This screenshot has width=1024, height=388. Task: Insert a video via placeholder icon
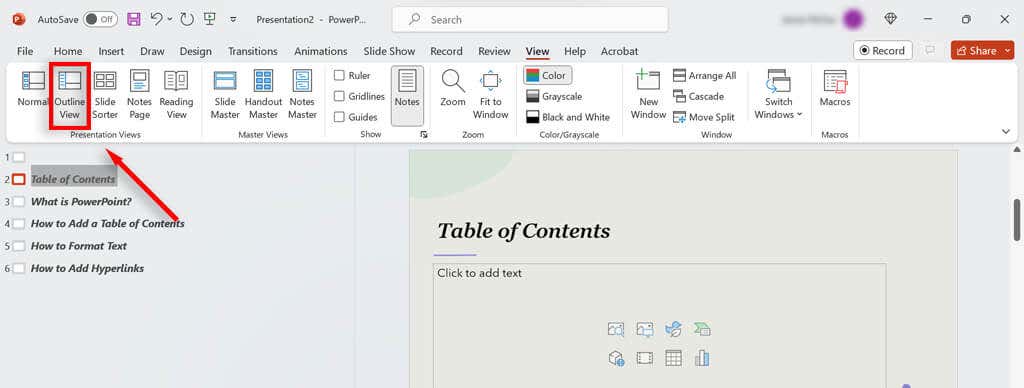coord(645,358)
